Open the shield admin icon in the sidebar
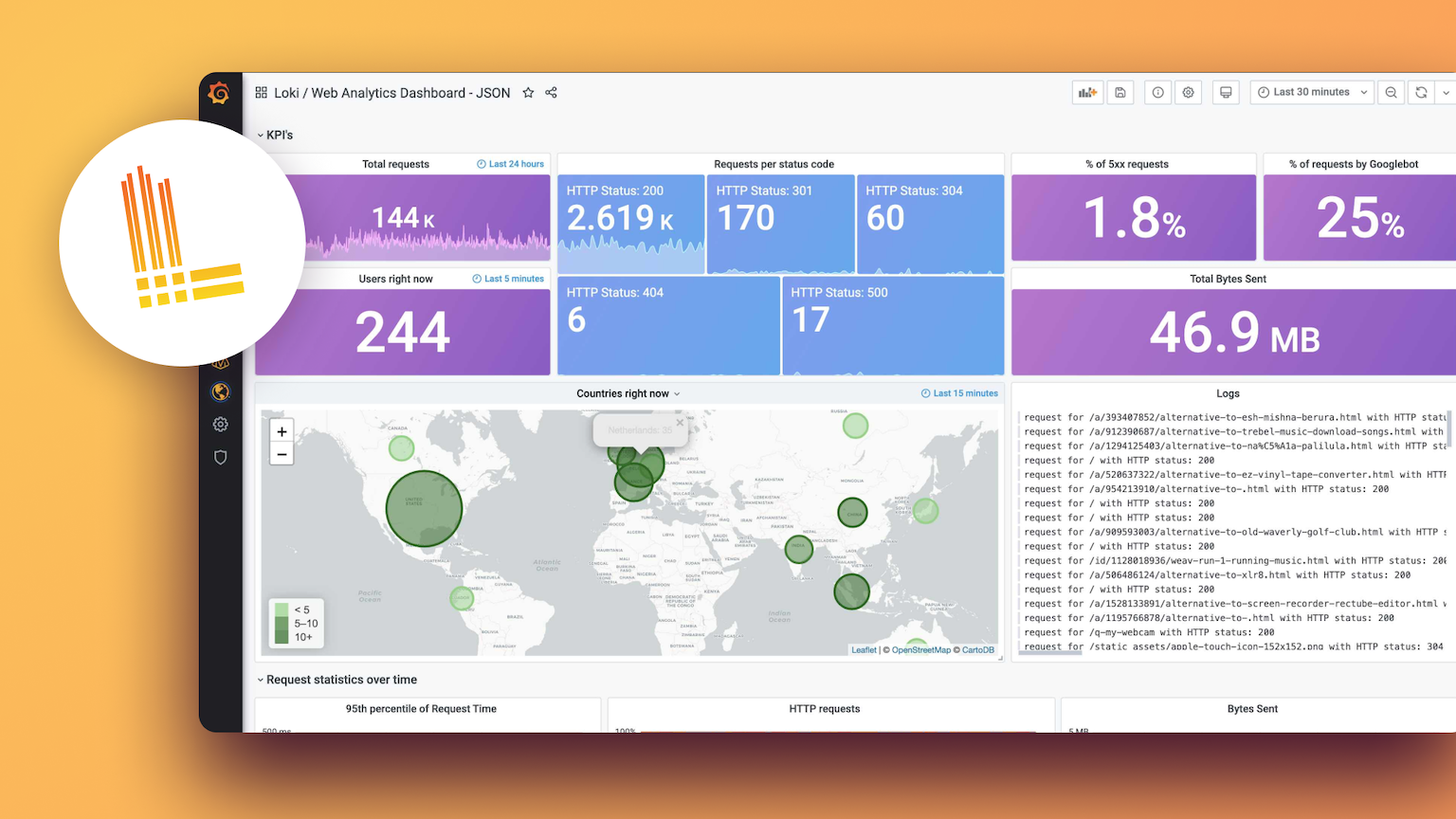The image size is (1456, 819). coord(220,457)
